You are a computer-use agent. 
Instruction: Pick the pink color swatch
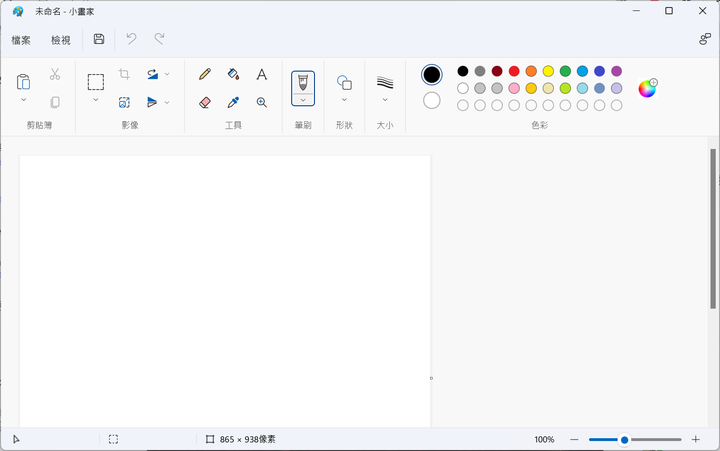point(514,88)
